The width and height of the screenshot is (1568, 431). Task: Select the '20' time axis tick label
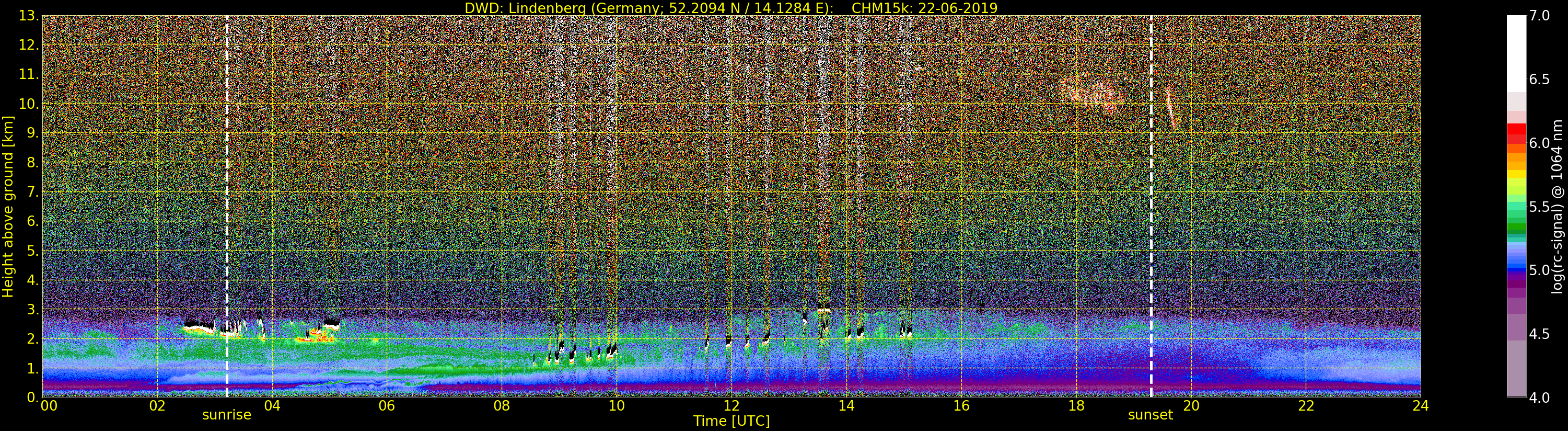1191,406
